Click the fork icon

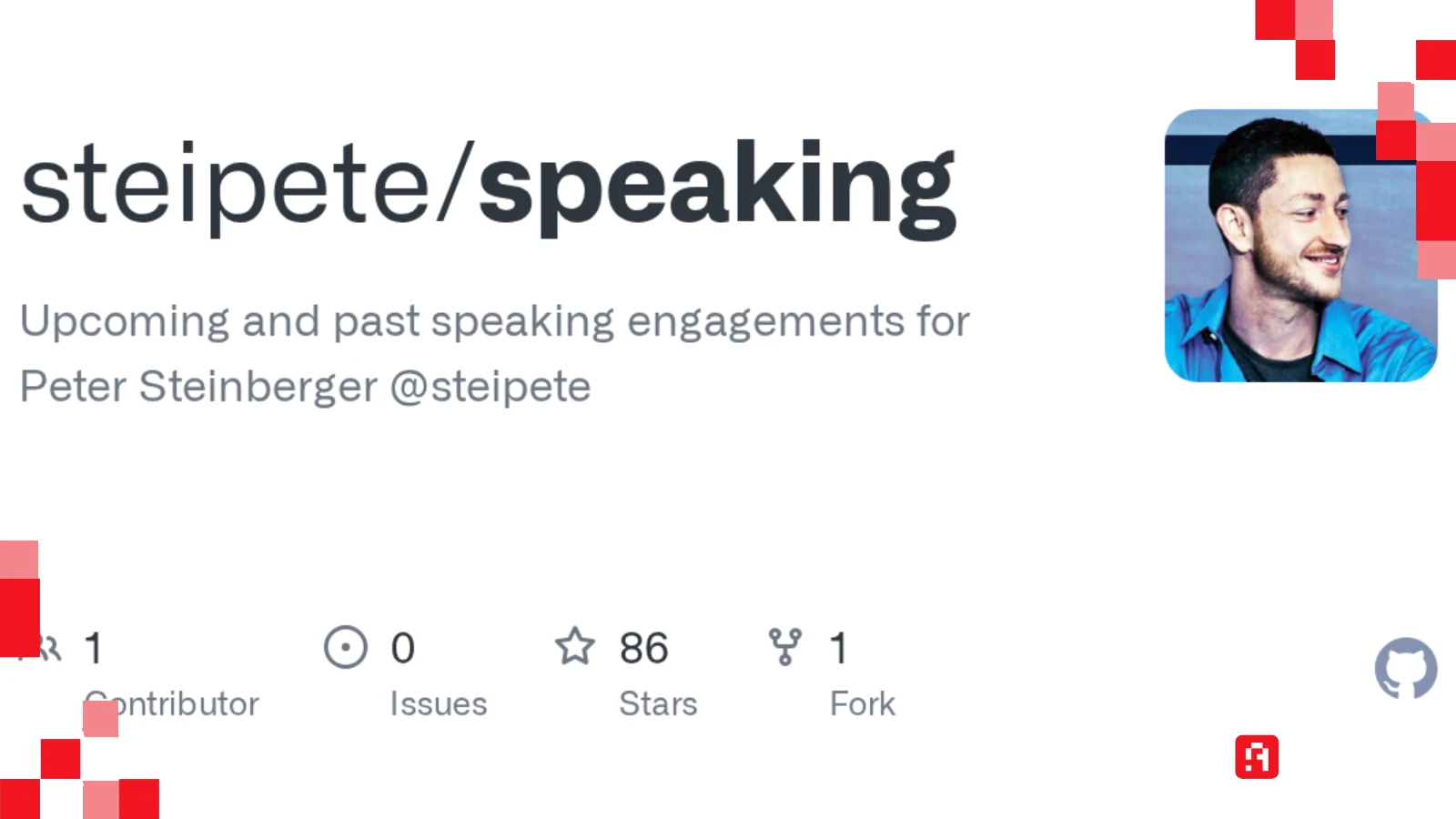click(784, 647)
